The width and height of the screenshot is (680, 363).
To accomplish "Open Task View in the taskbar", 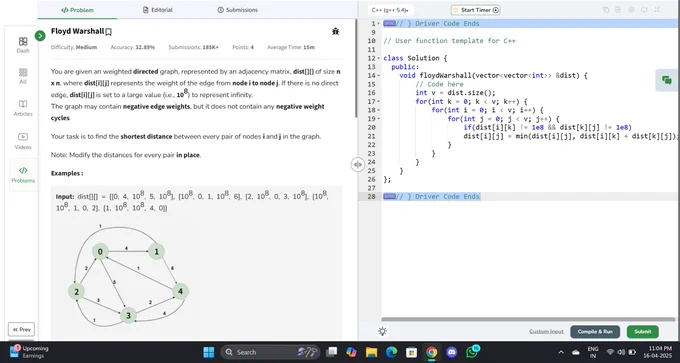I will tap(332, 352).
